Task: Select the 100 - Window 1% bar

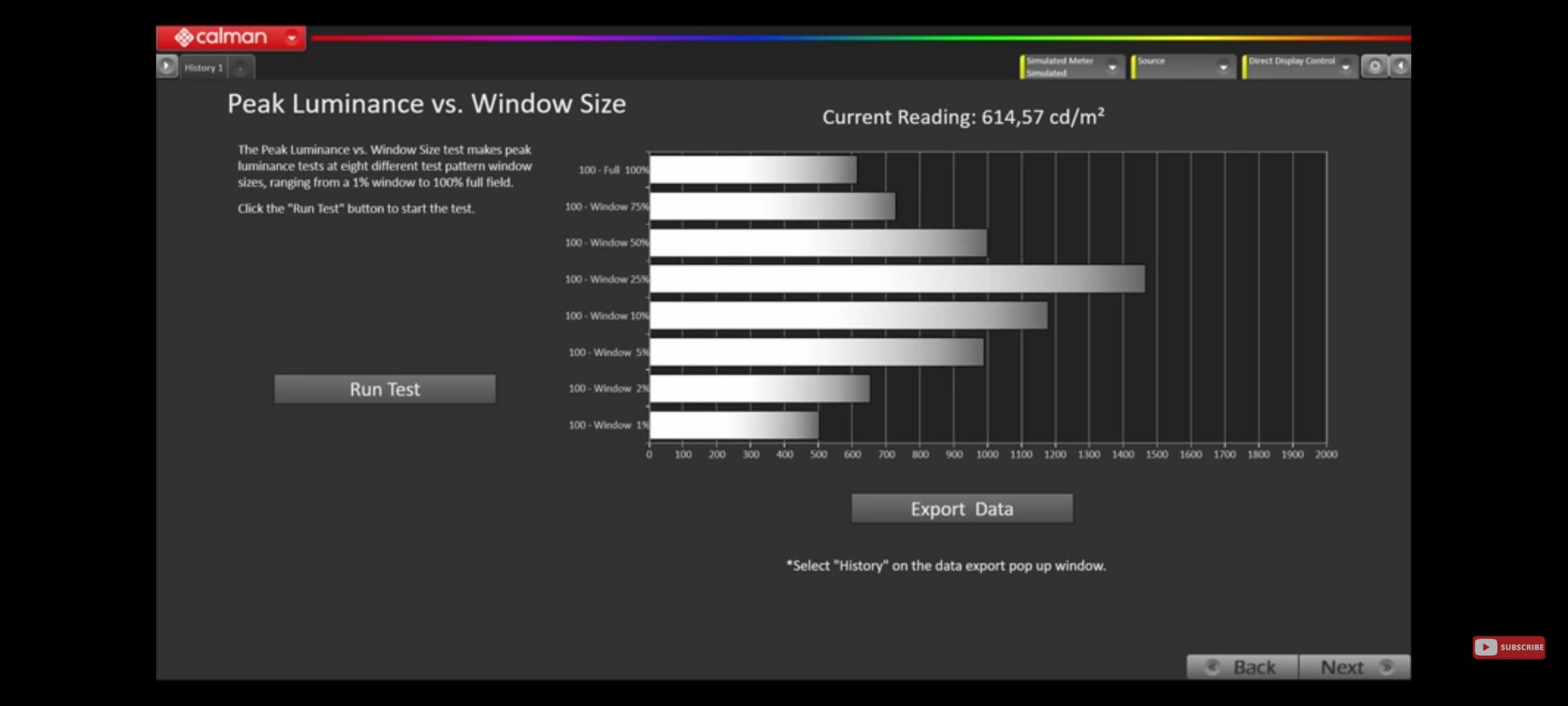Action: [734, 425]
